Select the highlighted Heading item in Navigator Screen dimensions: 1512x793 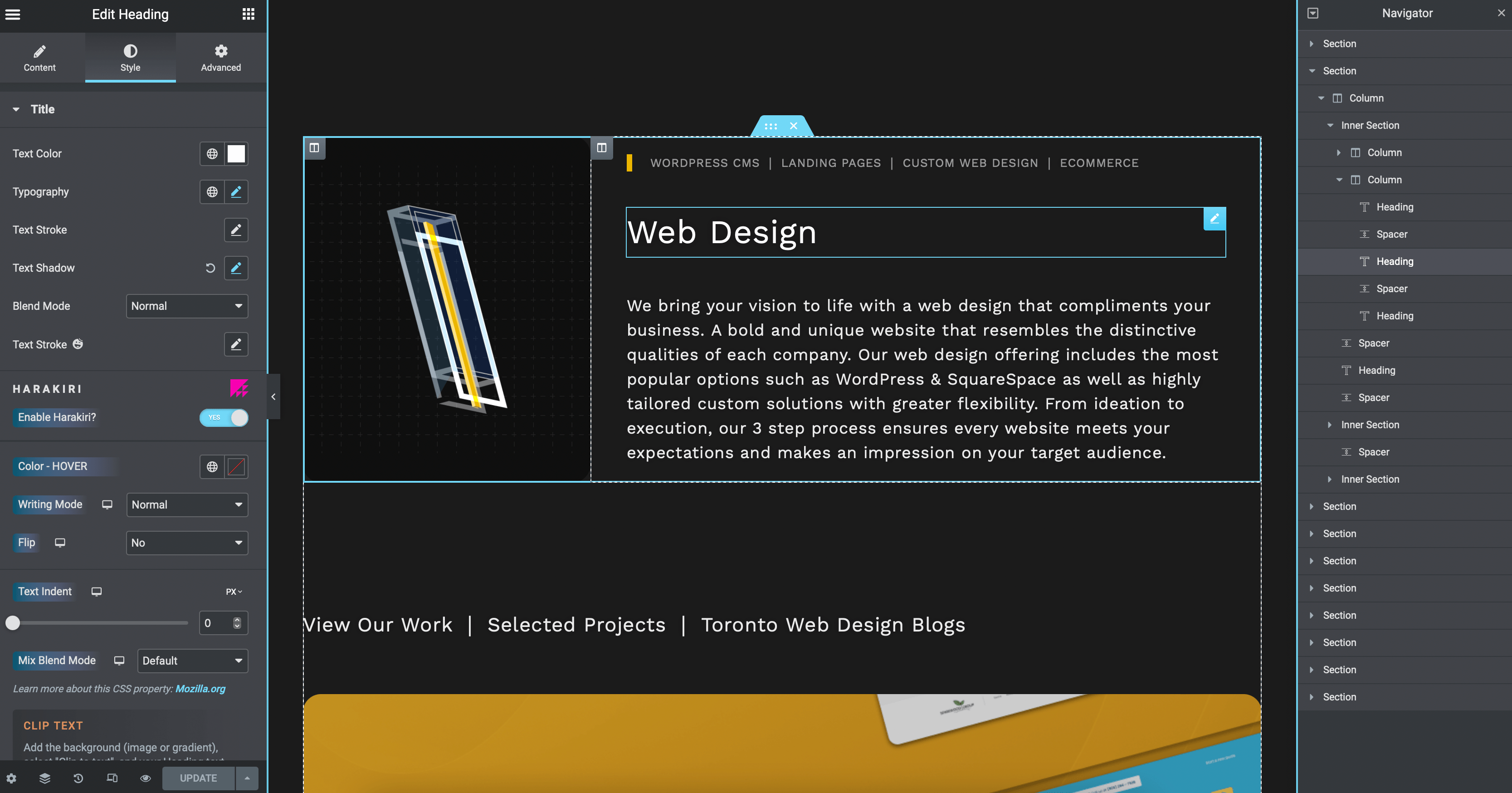1405,262
